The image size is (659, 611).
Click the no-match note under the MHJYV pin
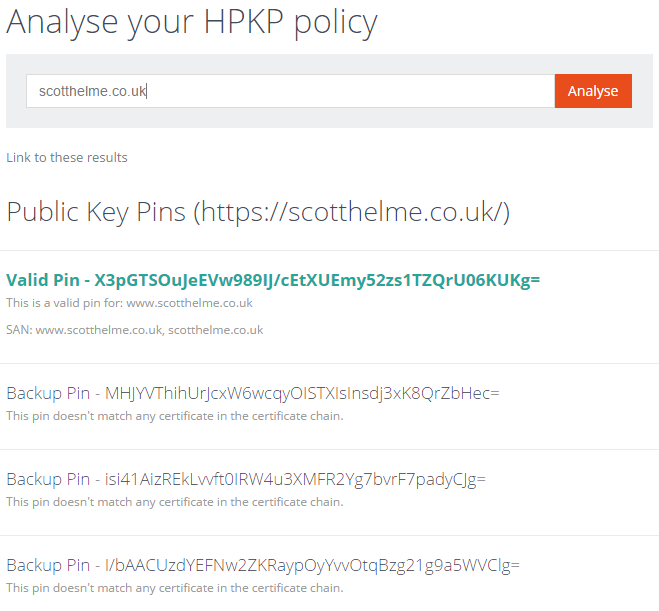point(174,416)
